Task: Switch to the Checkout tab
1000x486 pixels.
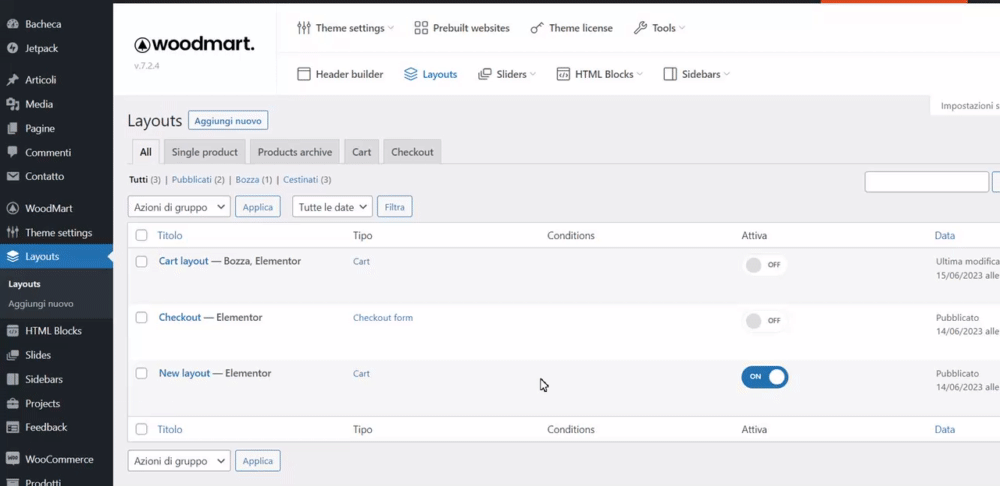Action: point(412,152)
